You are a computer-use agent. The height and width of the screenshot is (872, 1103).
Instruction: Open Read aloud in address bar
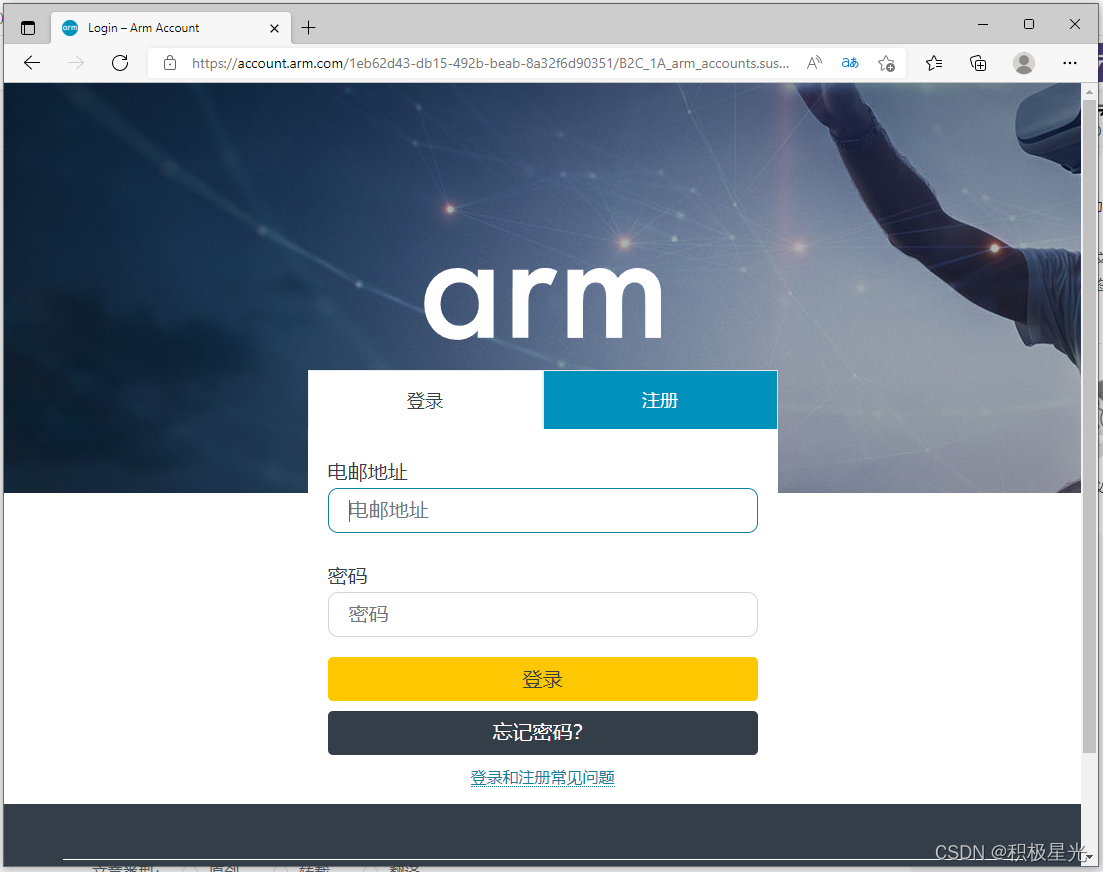click(x=814, y=63)
